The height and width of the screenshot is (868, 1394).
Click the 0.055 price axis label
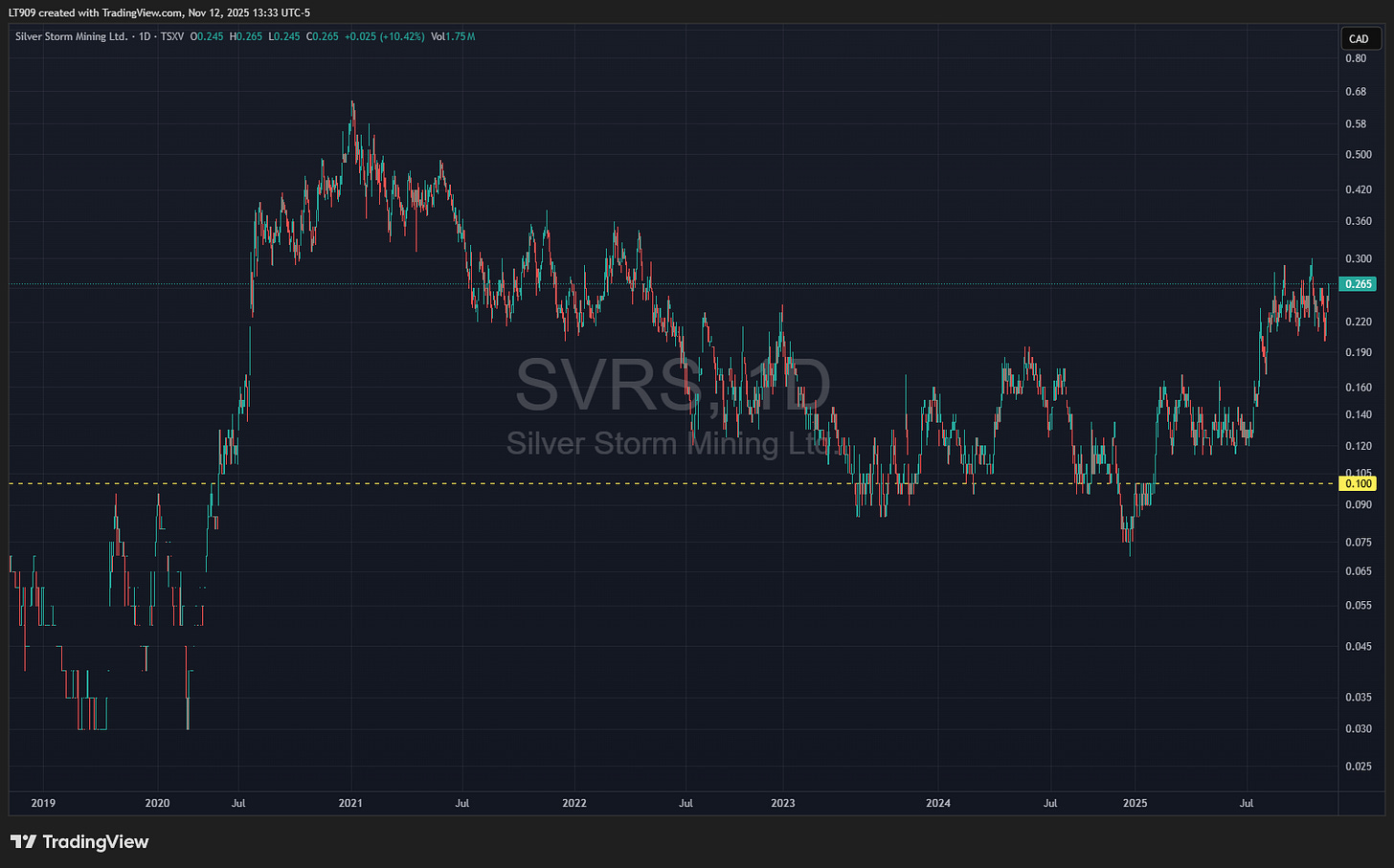coord(1359,605)
